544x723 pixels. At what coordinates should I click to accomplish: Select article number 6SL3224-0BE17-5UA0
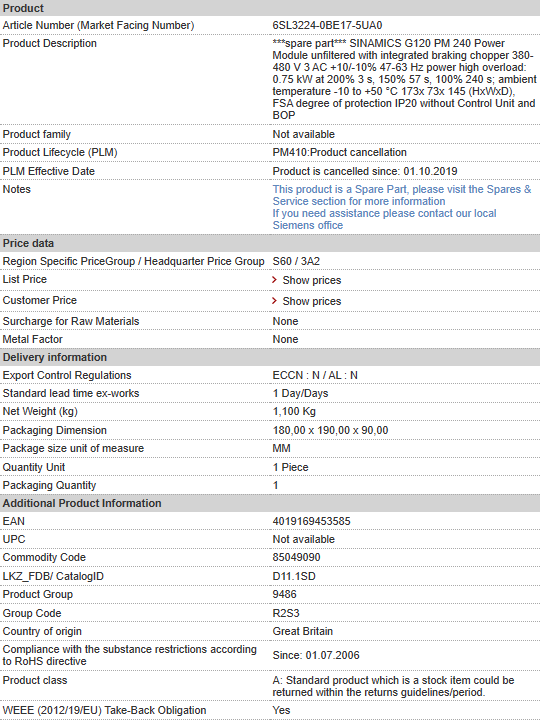click(x=327, y=25)
